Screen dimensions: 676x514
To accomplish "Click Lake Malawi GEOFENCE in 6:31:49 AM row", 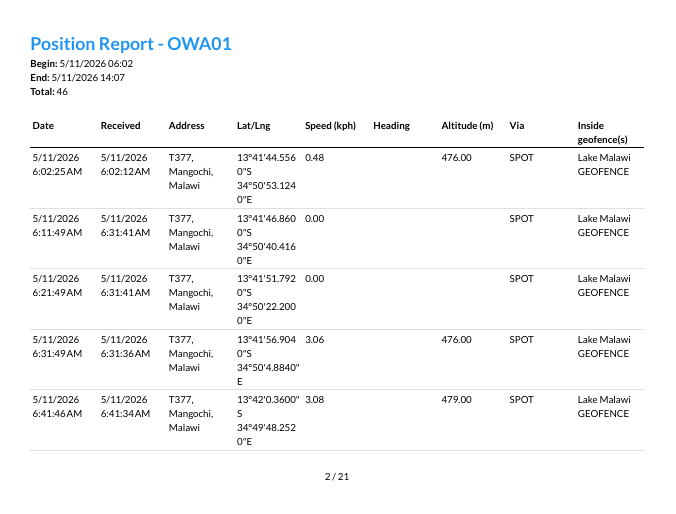I will click(604, 346).
